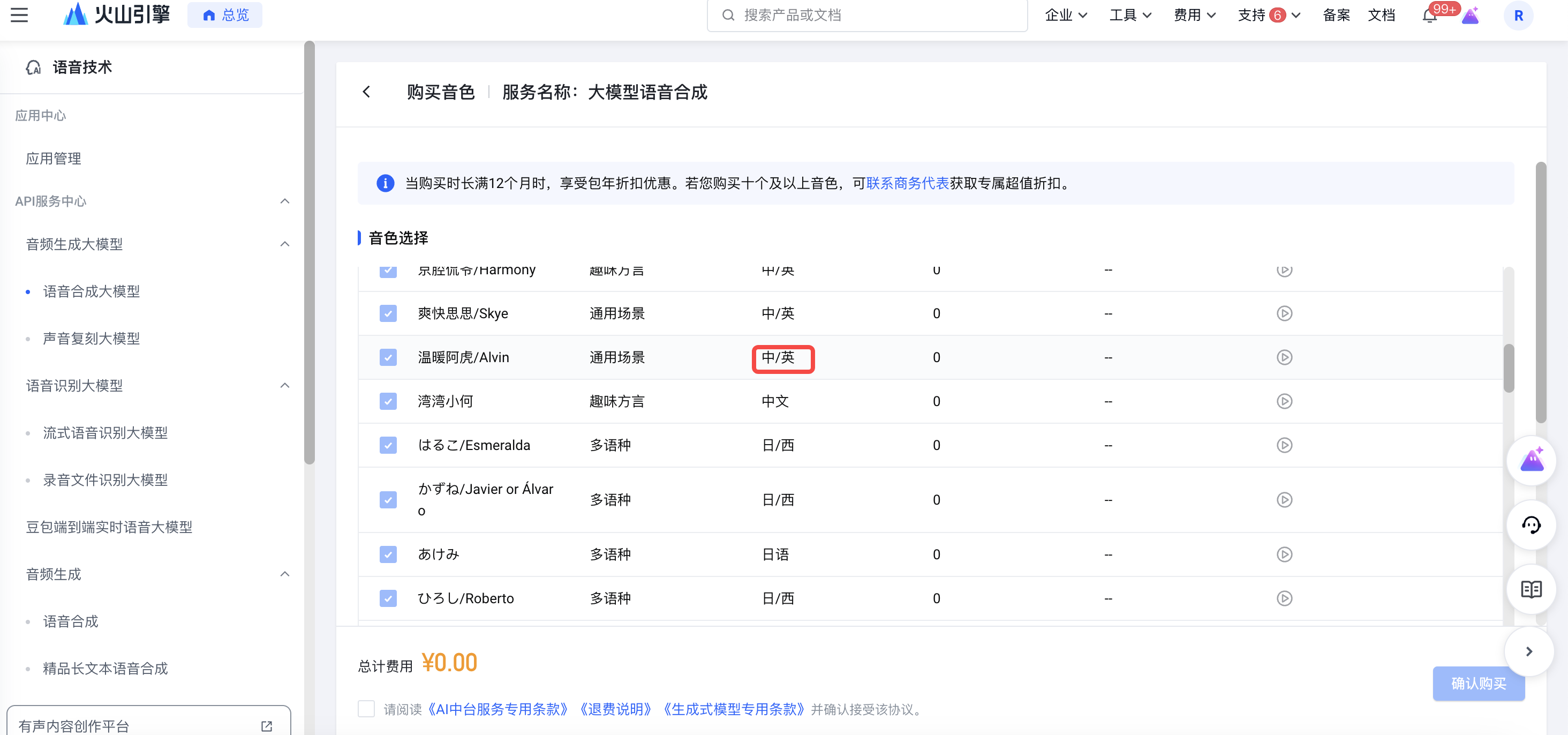Click the info icon in discount banner
The width and height of the screenshot is (1568, 735).
pos(385,183)
